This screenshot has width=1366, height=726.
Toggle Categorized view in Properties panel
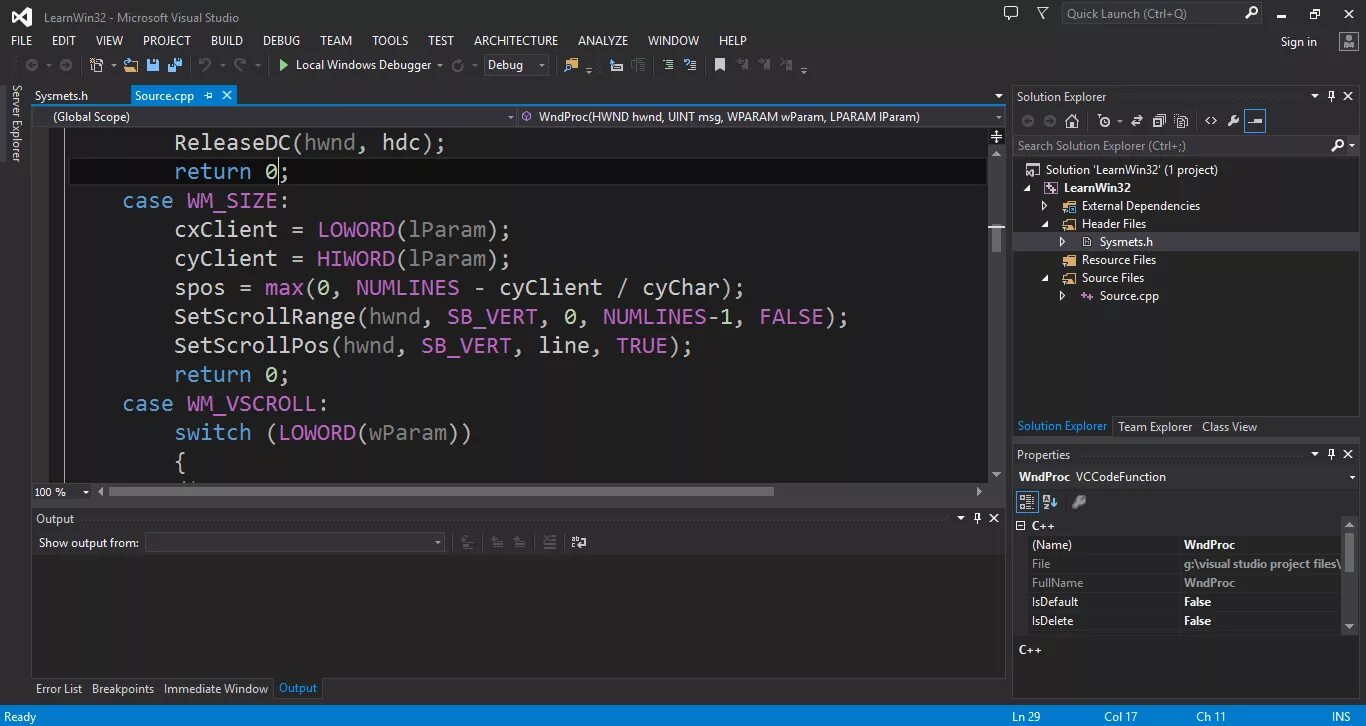(x=1027, y=502)
